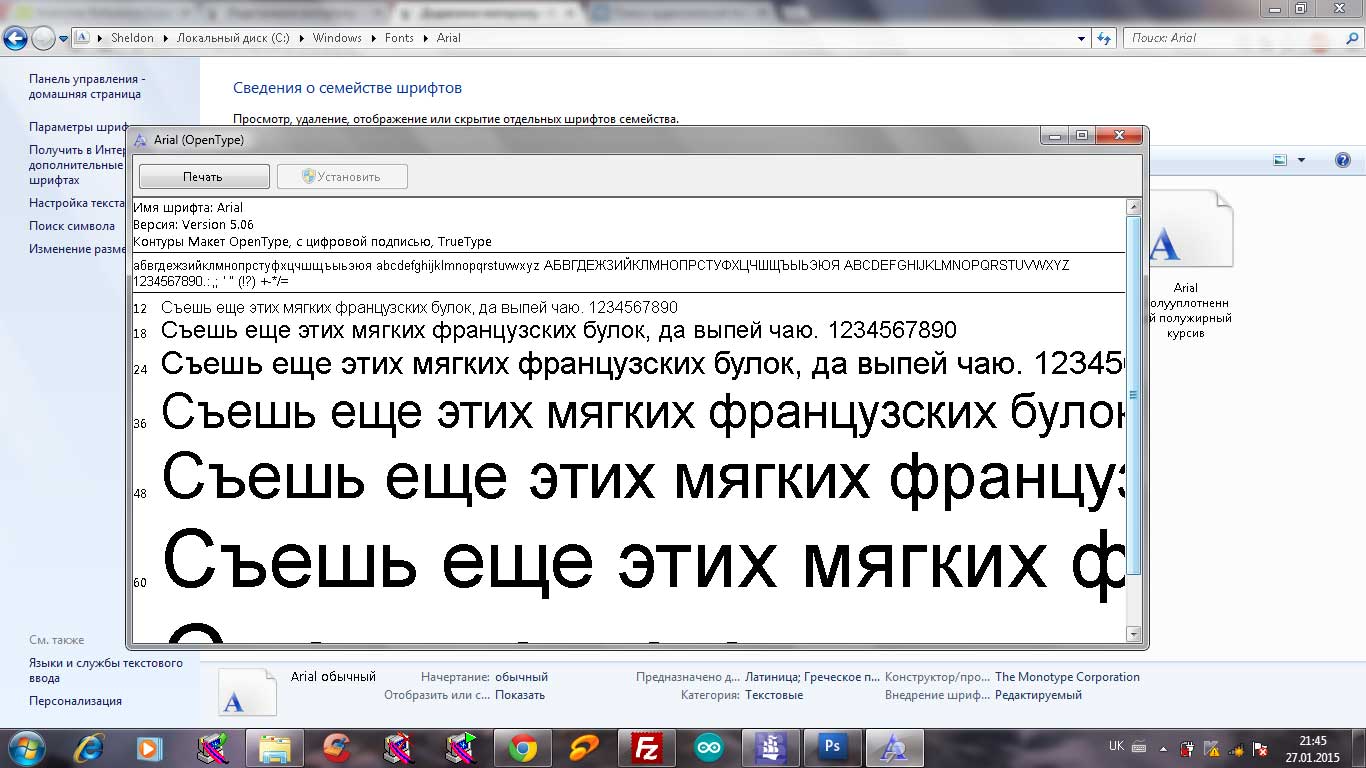This screenshot has width=1366, height=768.
Task: Click the UK input language indicator
Action: pos(1116,747)
